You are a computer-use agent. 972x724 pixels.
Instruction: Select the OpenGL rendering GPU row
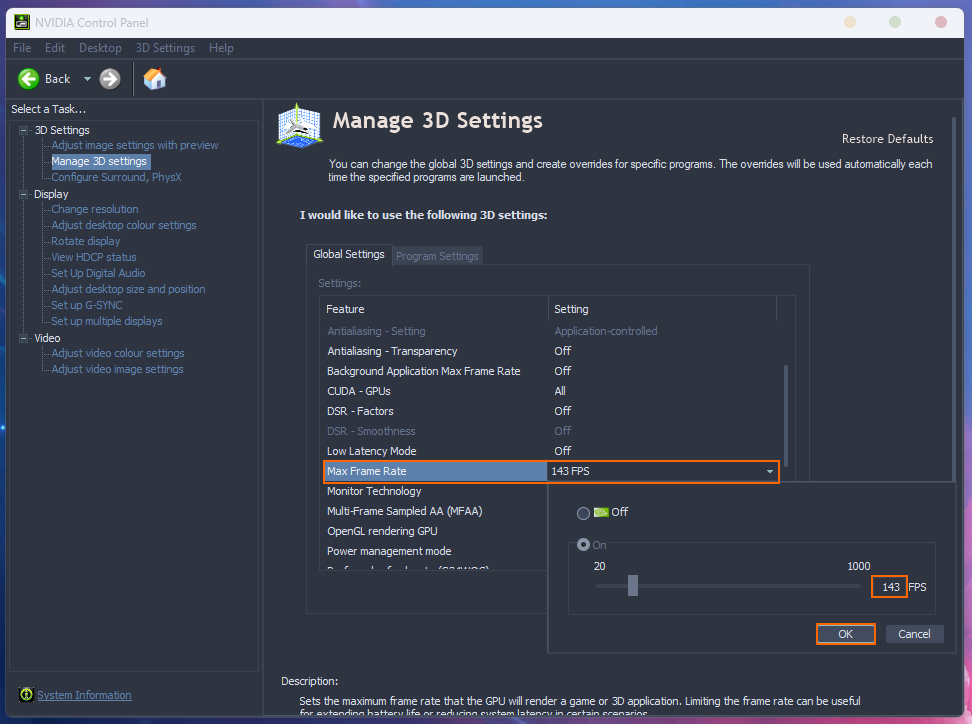click(435, 531)
